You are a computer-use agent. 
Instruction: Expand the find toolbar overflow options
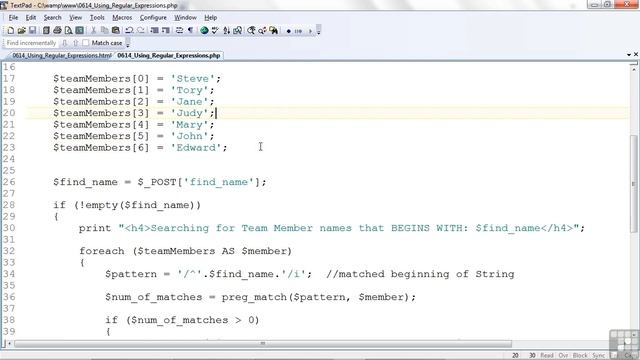(128, 43)
